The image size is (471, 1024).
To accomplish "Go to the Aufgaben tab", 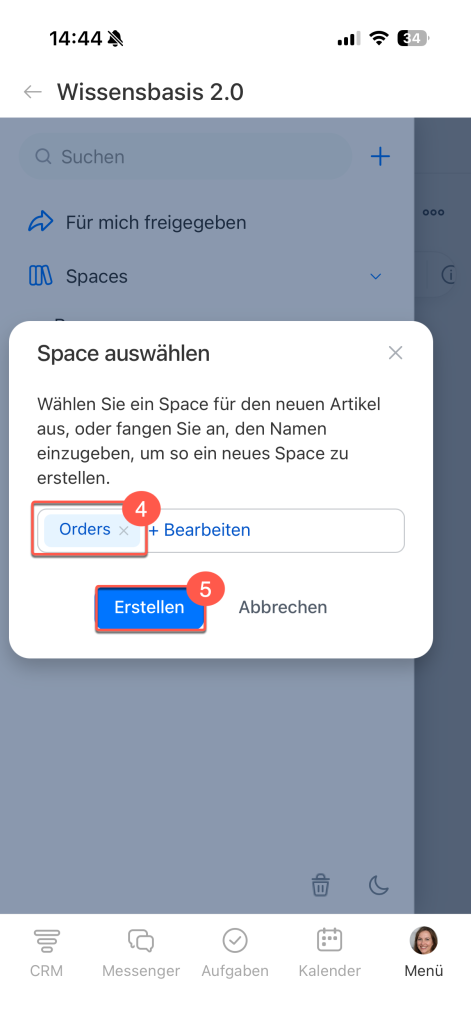I will coord(235,953).
